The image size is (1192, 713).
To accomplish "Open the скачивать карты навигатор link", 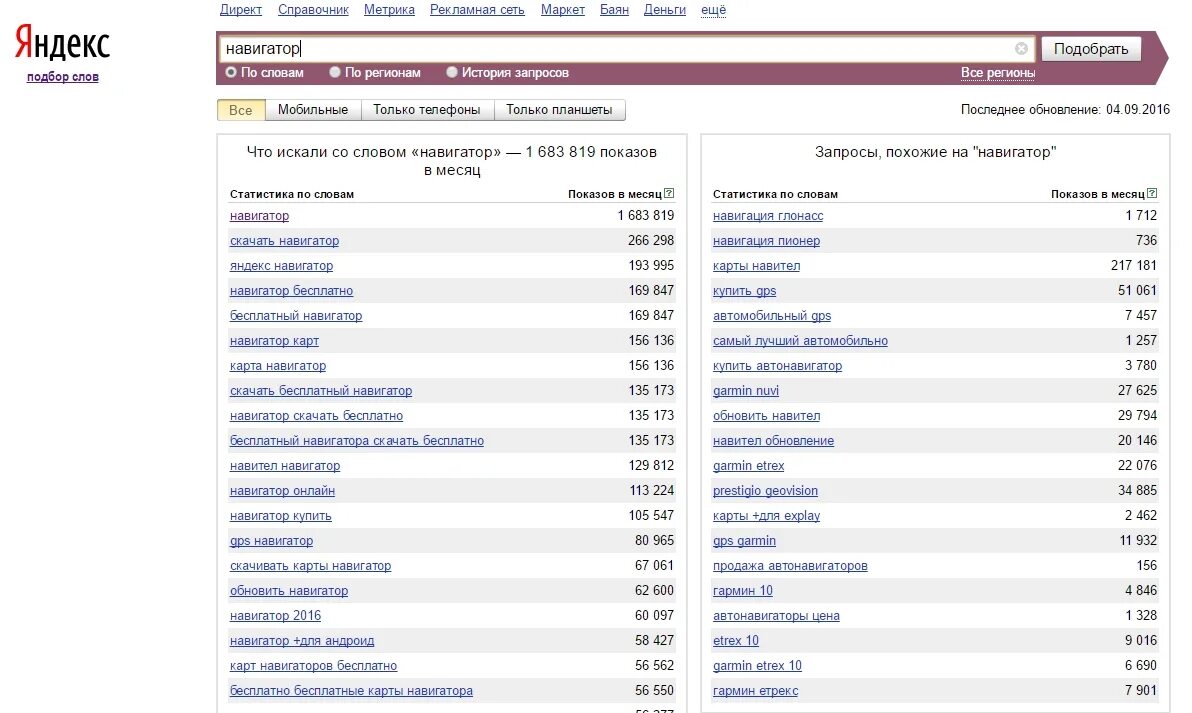I will (310, 566).
